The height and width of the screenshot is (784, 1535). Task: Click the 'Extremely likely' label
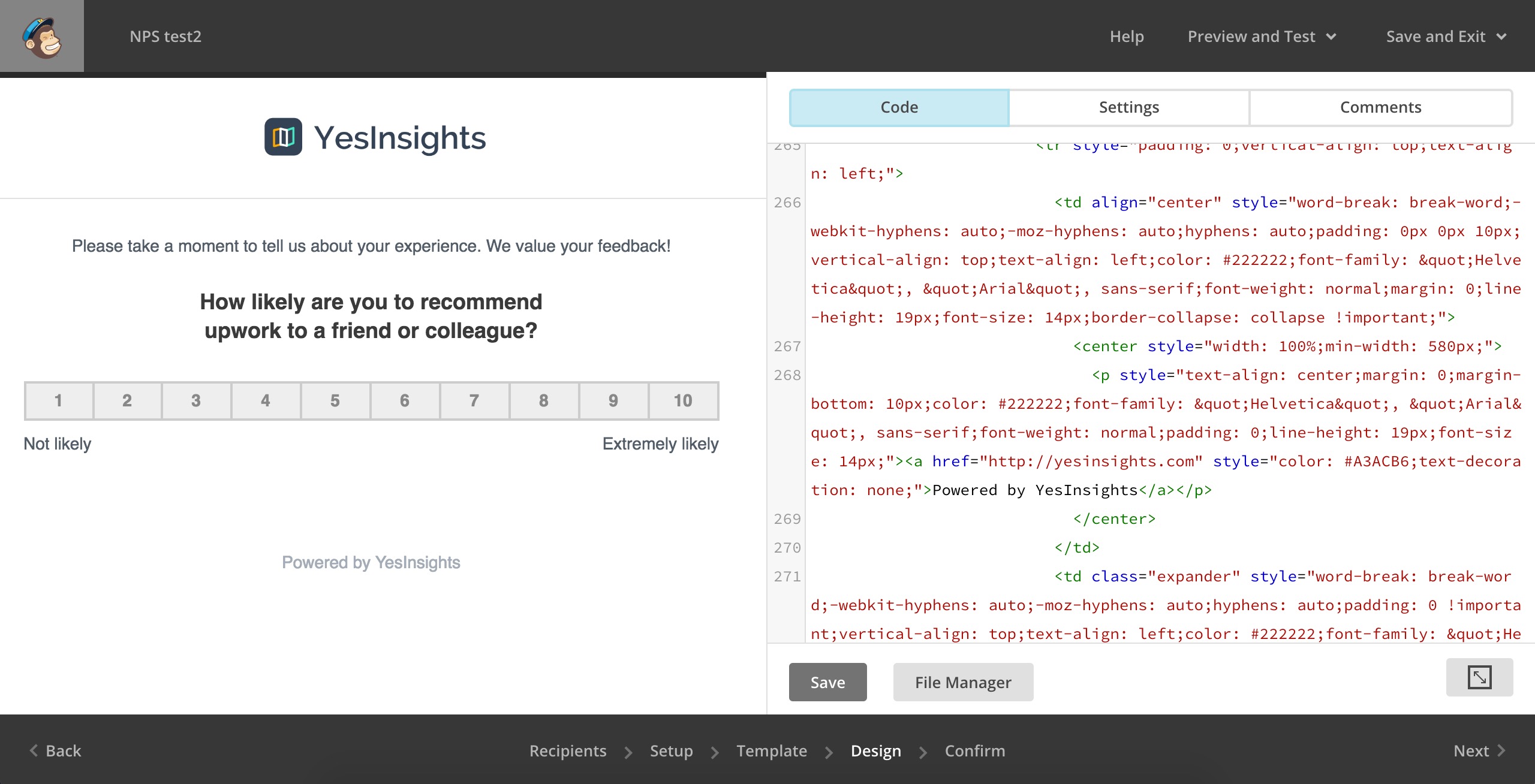pos(660,444)
